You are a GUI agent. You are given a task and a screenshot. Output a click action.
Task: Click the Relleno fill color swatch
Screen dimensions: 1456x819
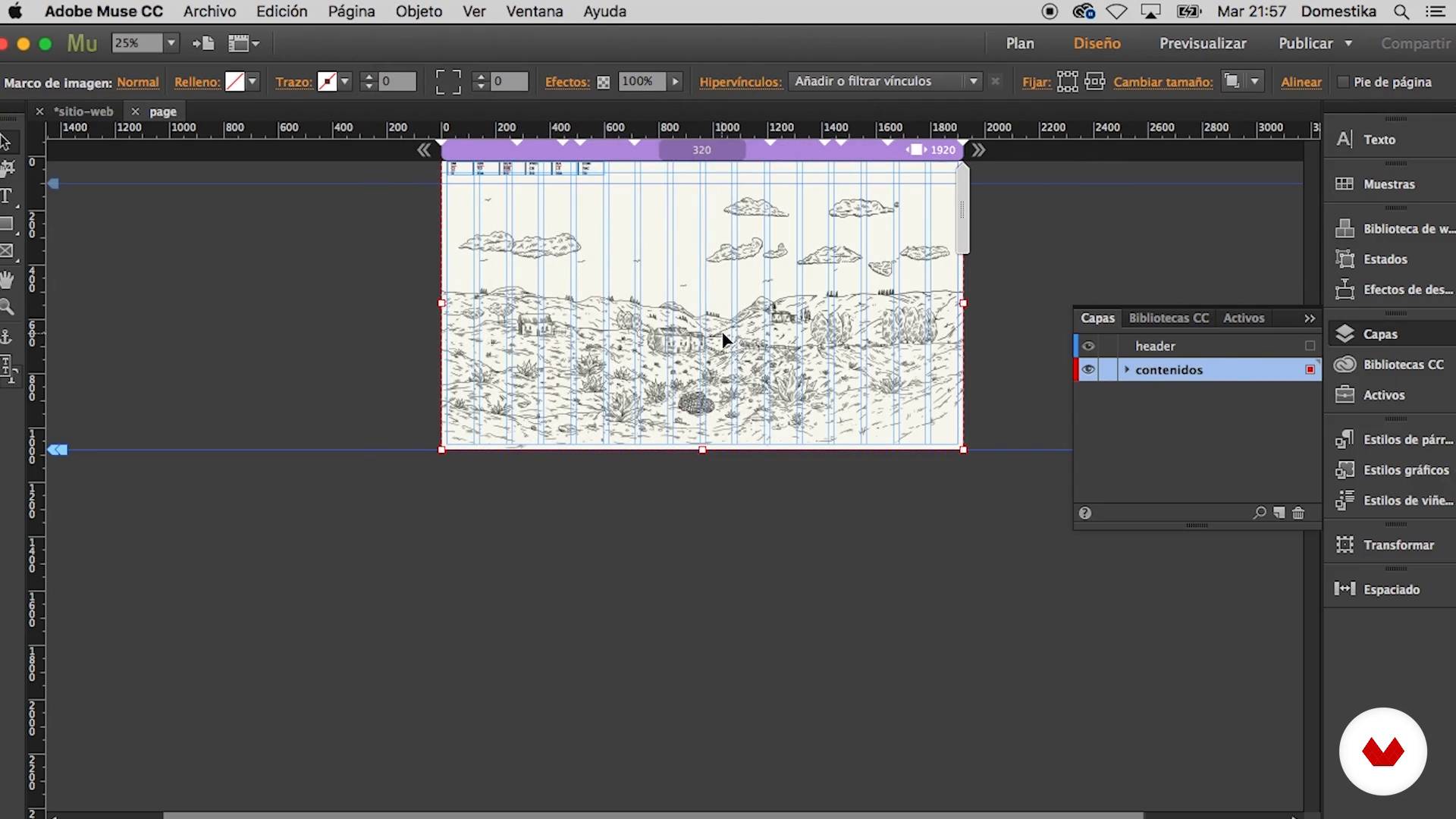point(235,81)
